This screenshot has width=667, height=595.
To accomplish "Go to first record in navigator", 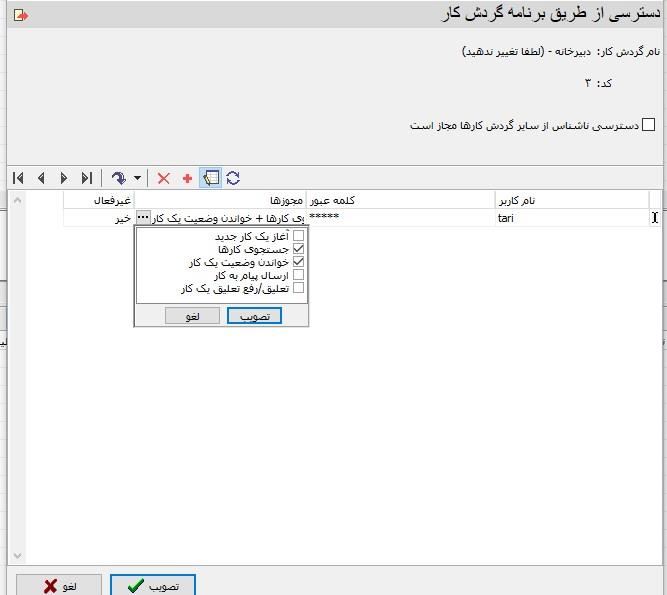I will pos(18,178).
